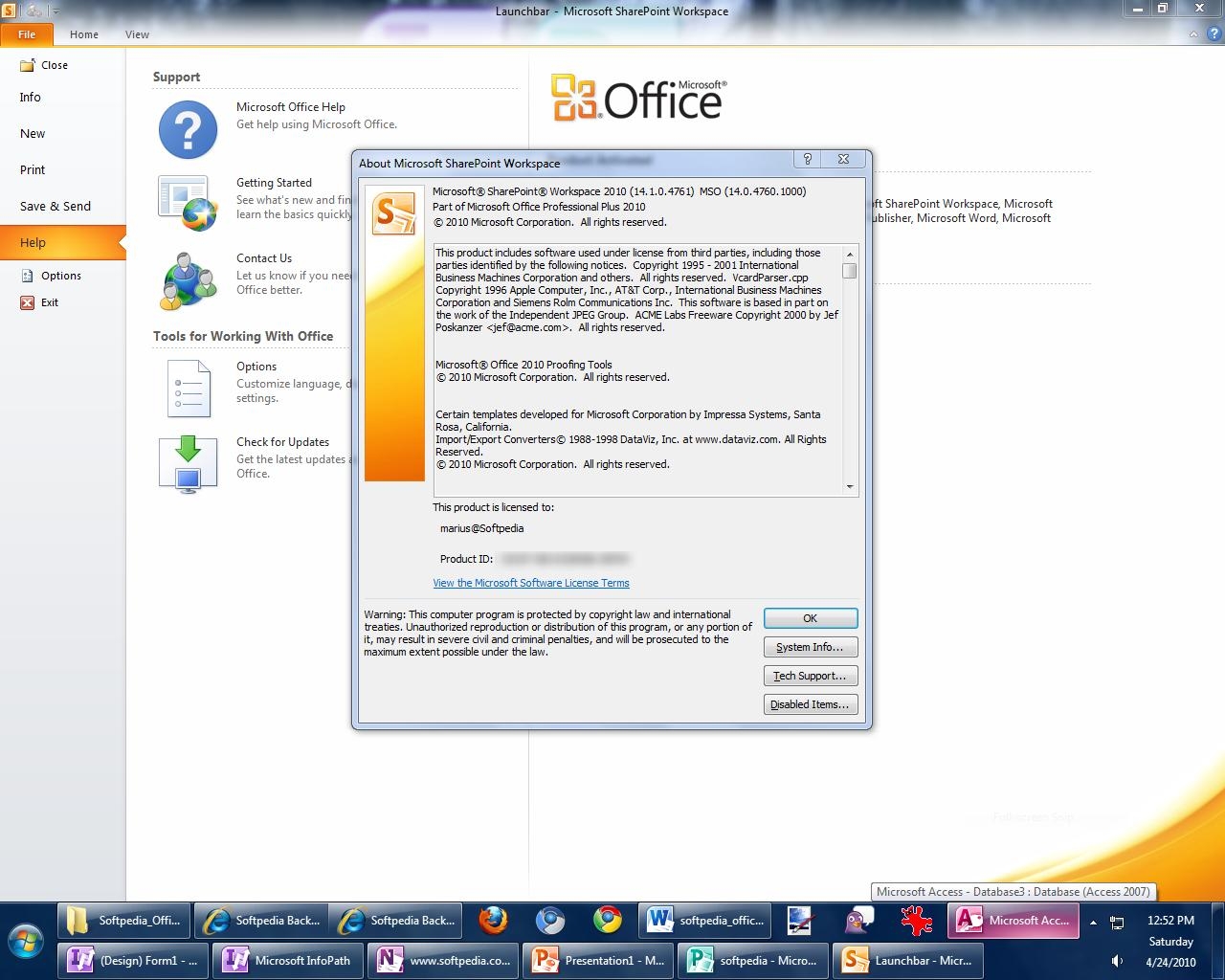The width and height of the screenshot is (1225, 980).
Task: Switch to the Microsoft Access taskbar button
Action: pyautogui.click(x=1013, y=921)
